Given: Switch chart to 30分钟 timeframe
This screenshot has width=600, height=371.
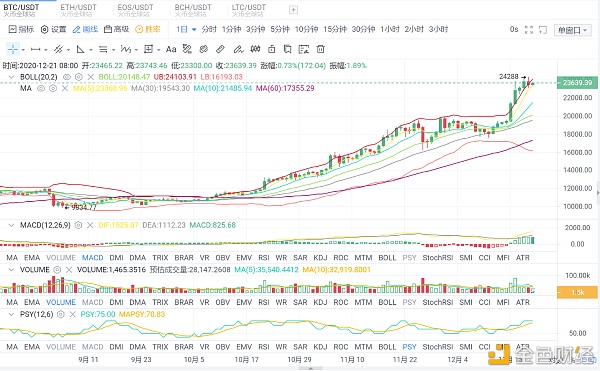Looking at the screenshot, I should pyautogui.click(x=364, y=29).
